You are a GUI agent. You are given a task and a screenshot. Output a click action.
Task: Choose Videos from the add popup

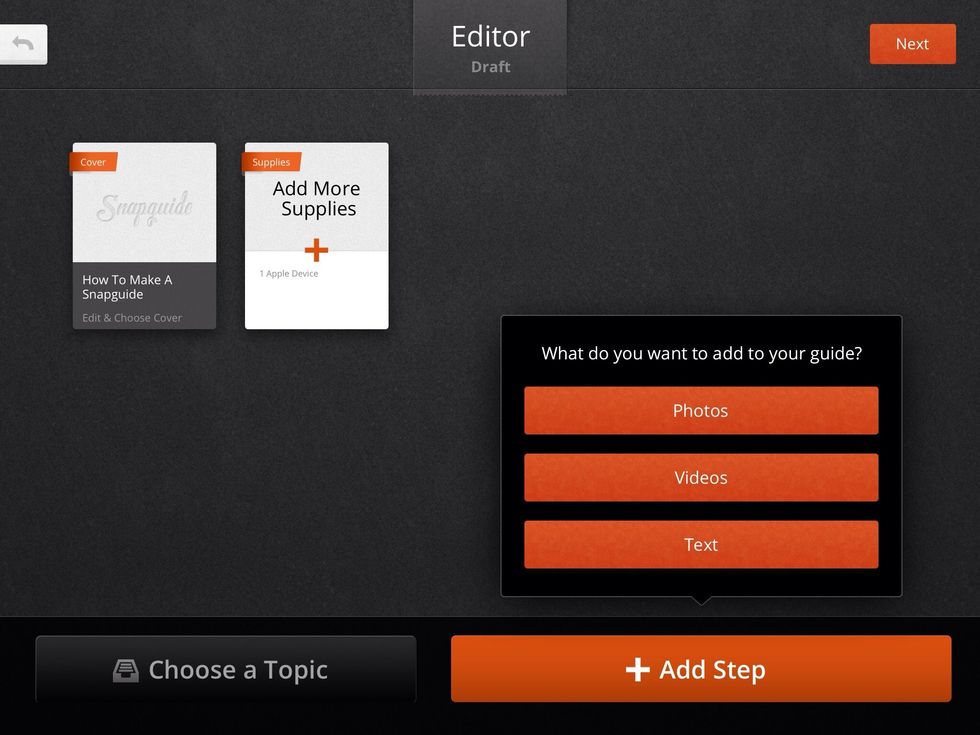pos(700,478)
